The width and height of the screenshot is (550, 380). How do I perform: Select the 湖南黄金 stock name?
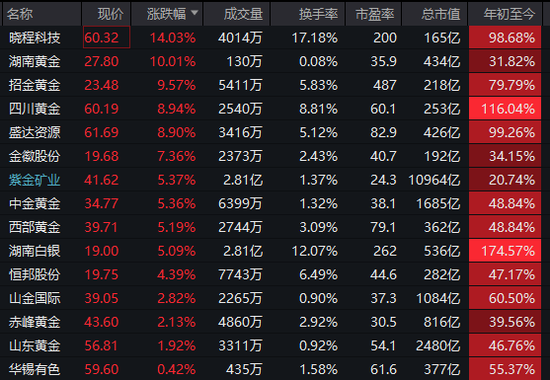coord(34,61)
